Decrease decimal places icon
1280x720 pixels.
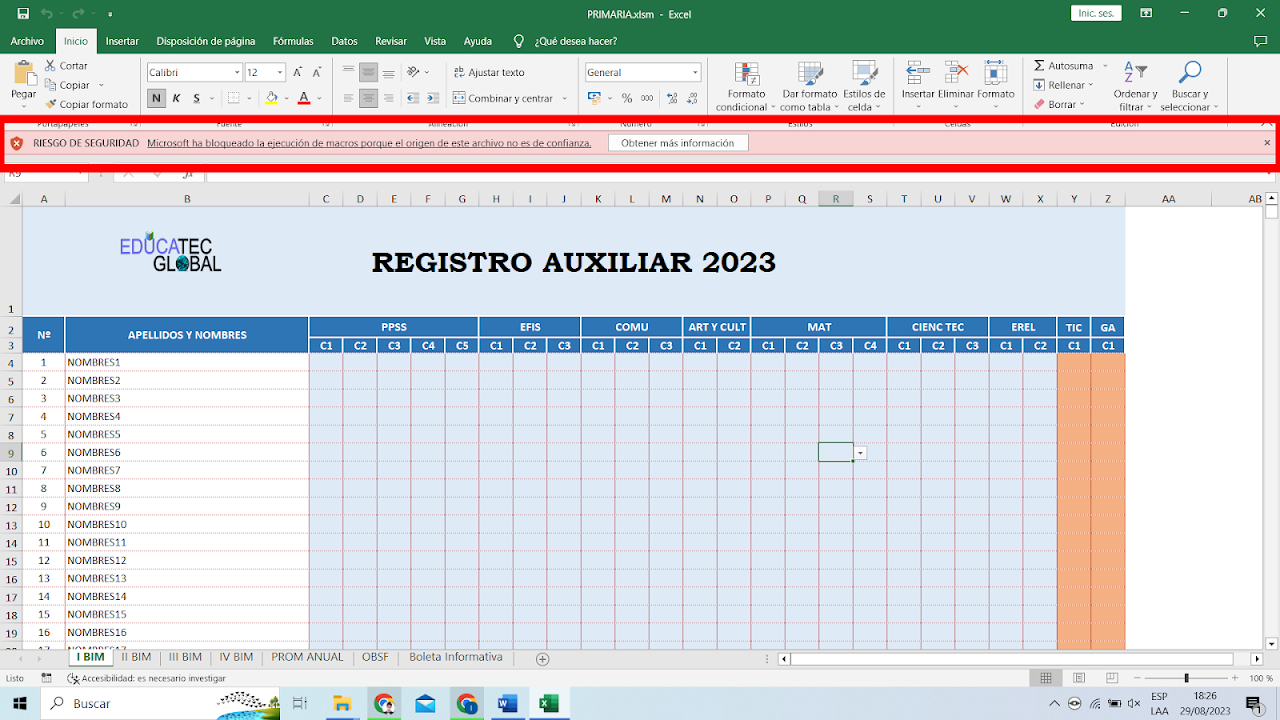click(692, 98)
